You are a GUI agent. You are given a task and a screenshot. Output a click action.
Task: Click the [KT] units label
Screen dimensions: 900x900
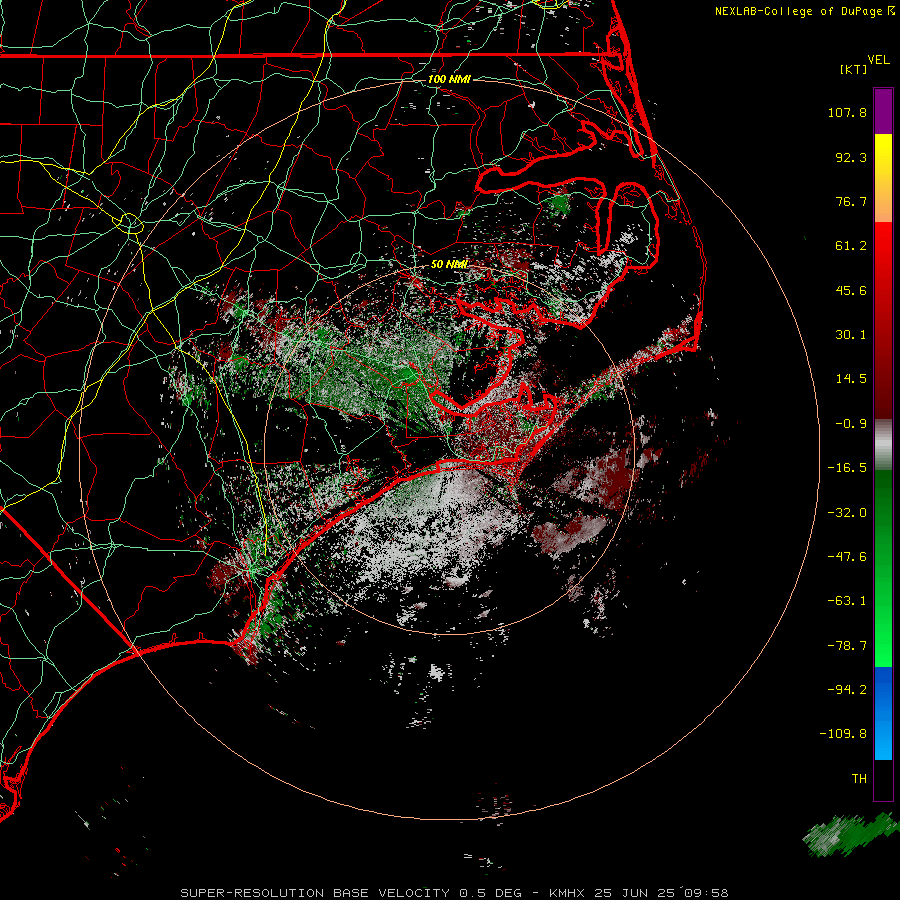[854, 69]
